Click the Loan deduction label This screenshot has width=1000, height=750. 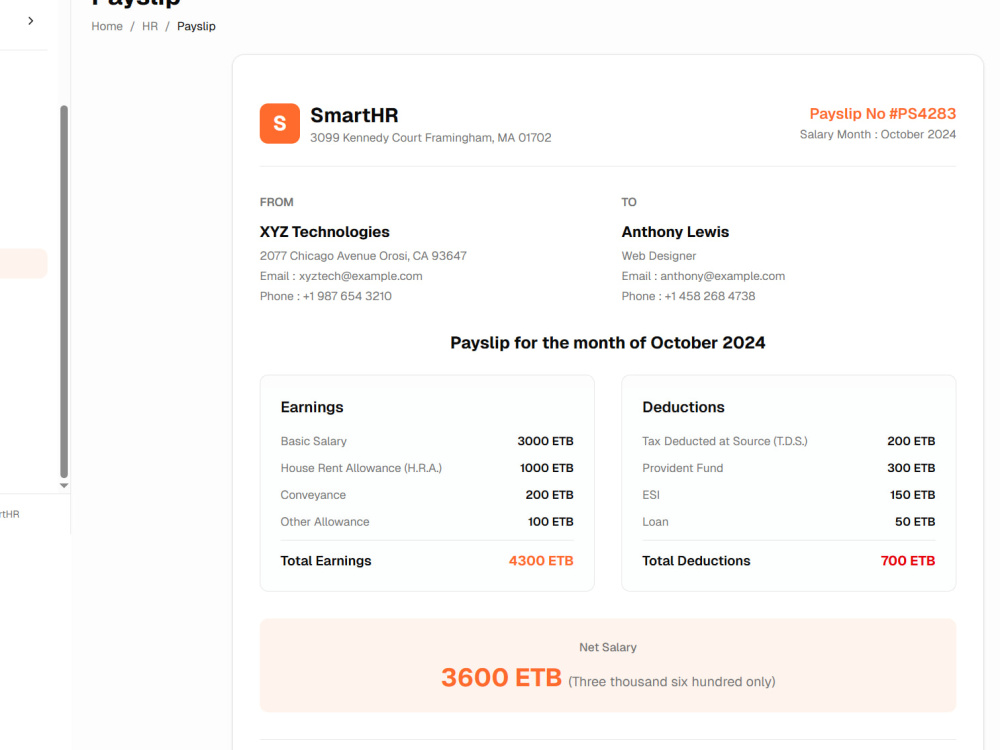tap(655, 522)
